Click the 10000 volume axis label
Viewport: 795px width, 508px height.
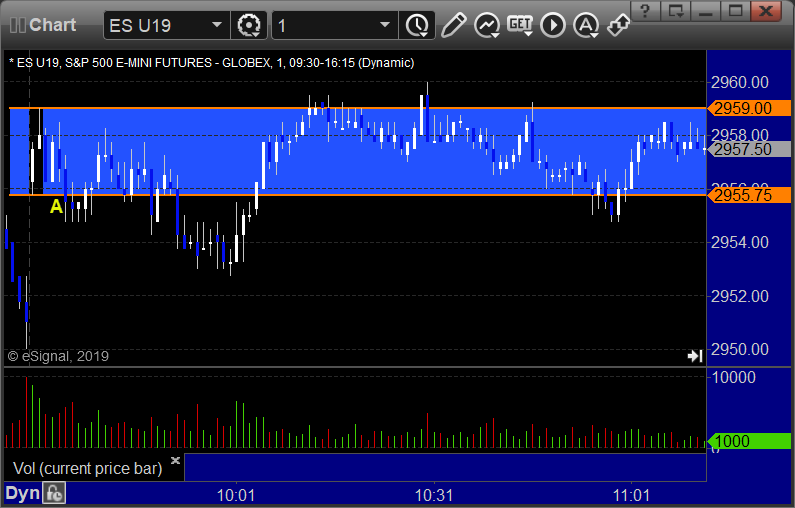pyautogui.click(x=734, y=377)
